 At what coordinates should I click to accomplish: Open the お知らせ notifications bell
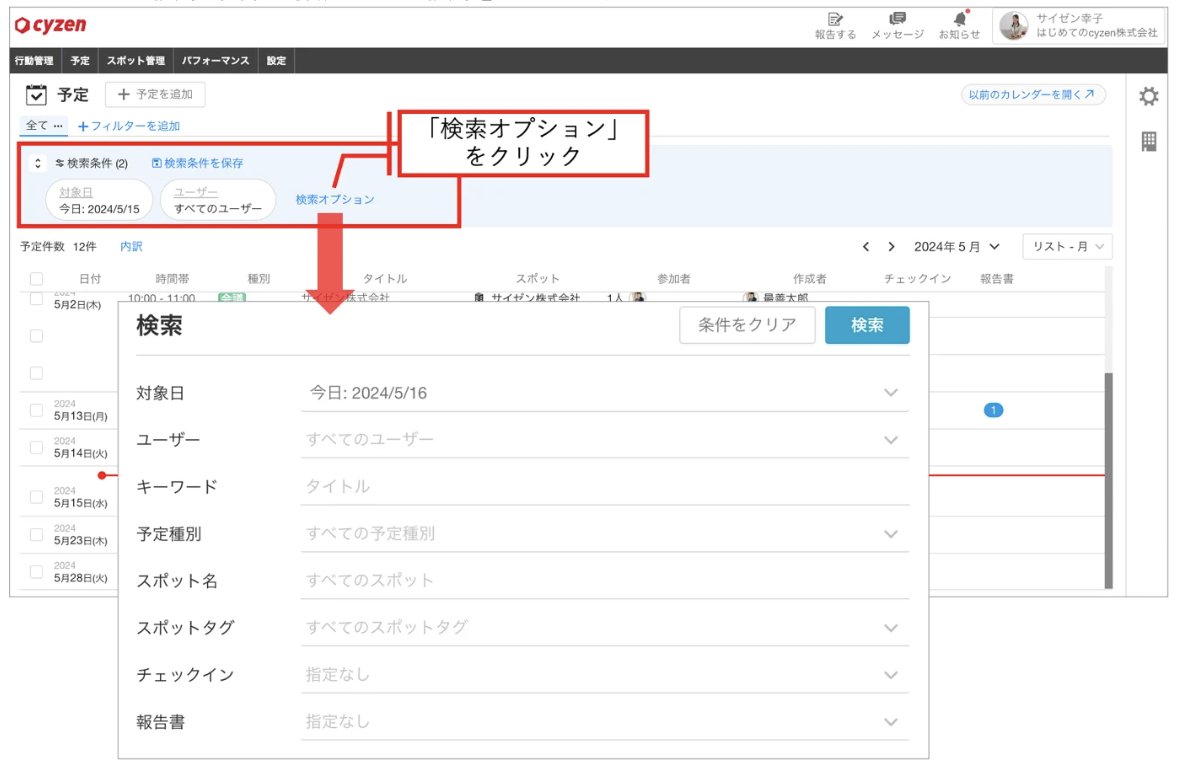tap(959, 26)
